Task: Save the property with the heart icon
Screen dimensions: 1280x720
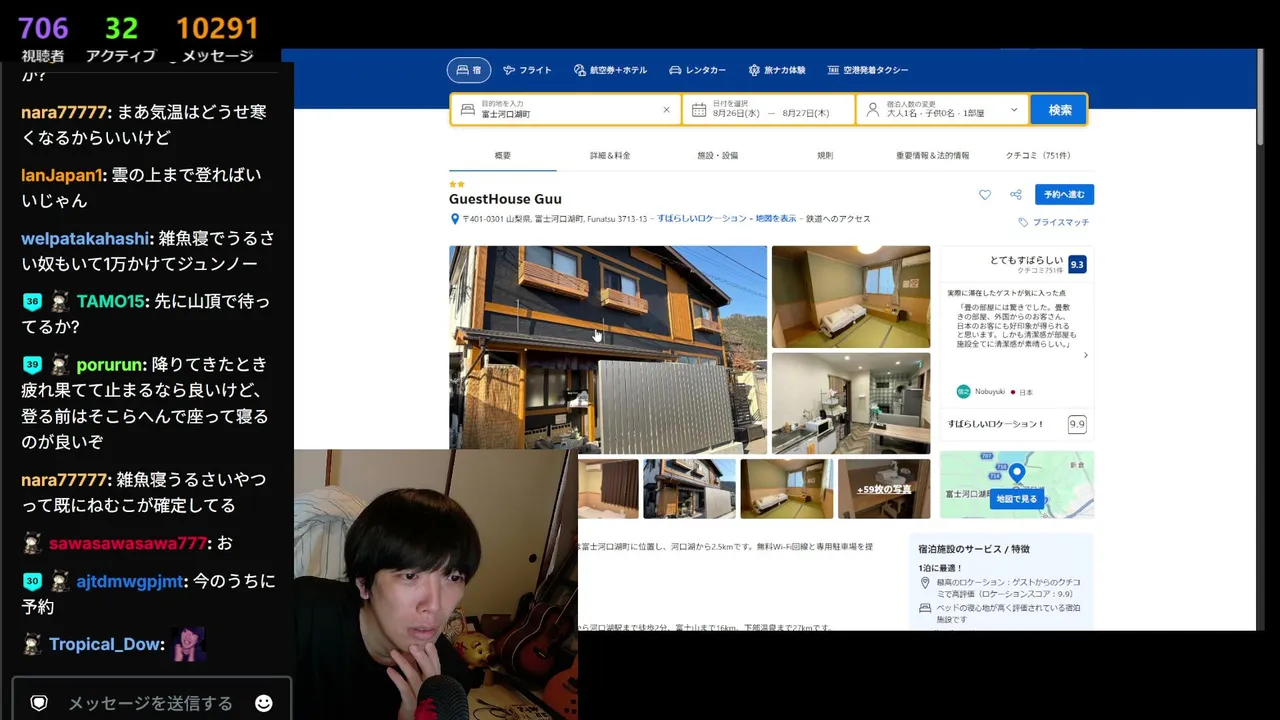Action: pos(985,195)
